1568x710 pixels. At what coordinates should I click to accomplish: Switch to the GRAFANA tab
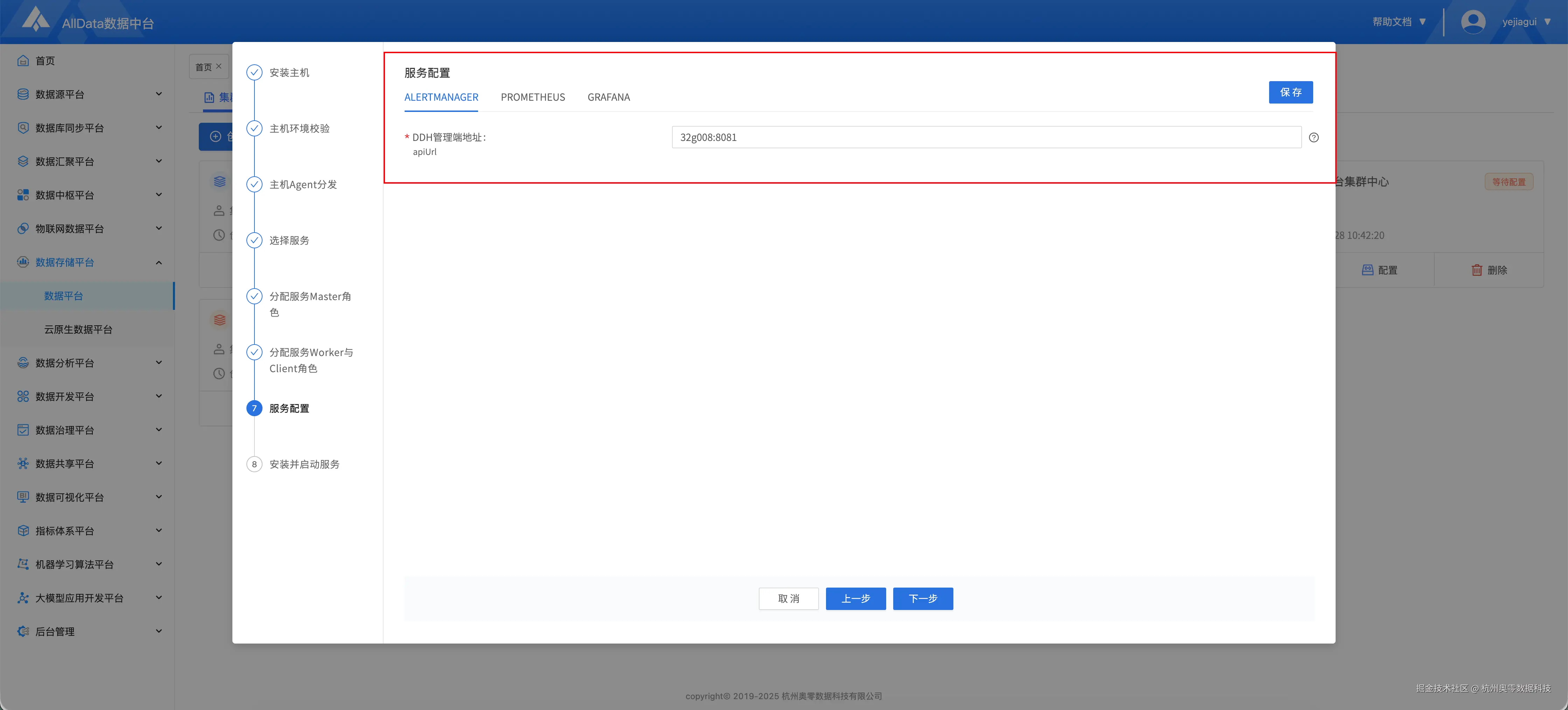click(609, 97)
